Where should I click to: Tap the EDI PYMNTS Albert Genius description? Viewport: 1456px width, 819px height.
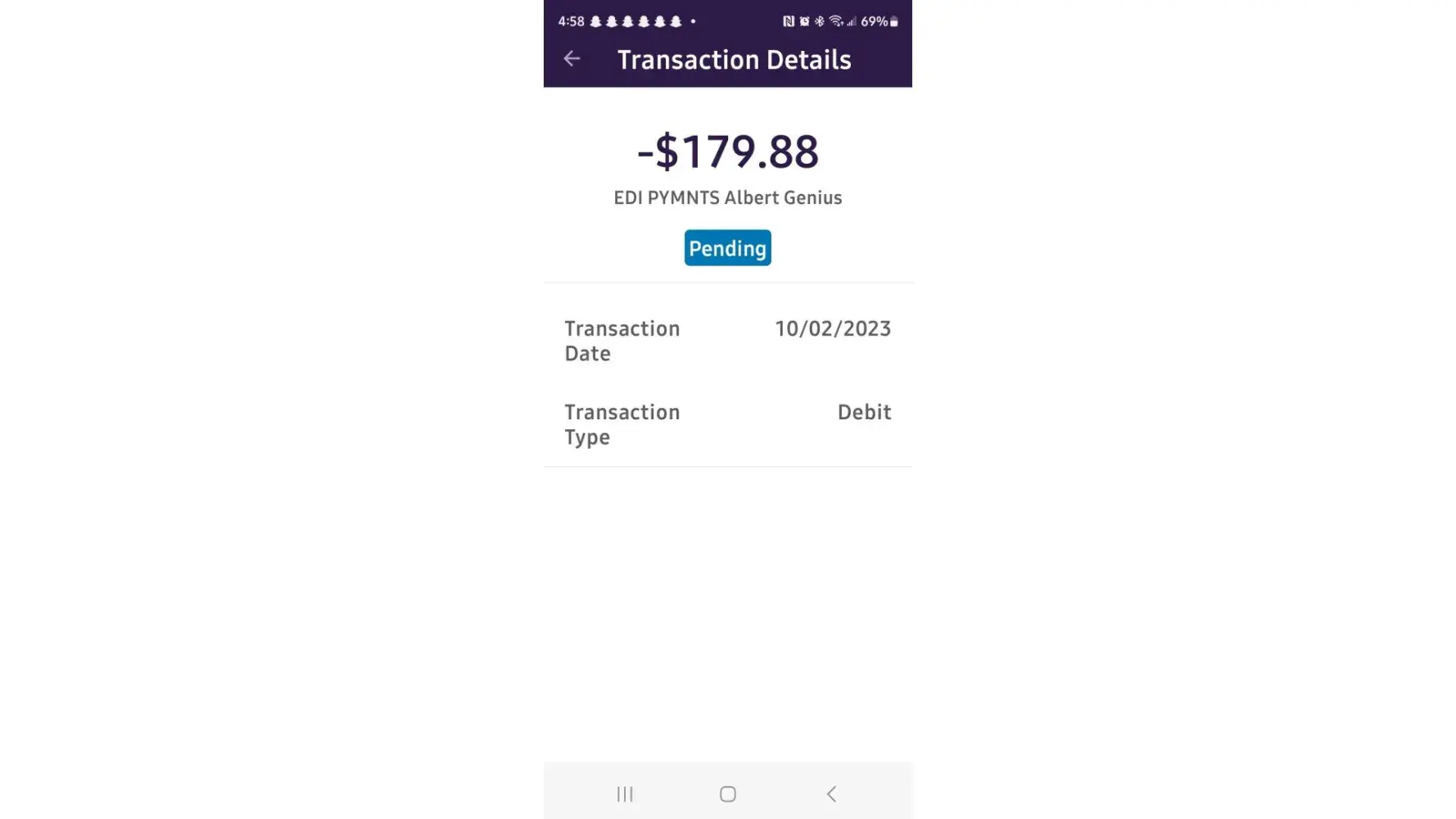point(727,197)
